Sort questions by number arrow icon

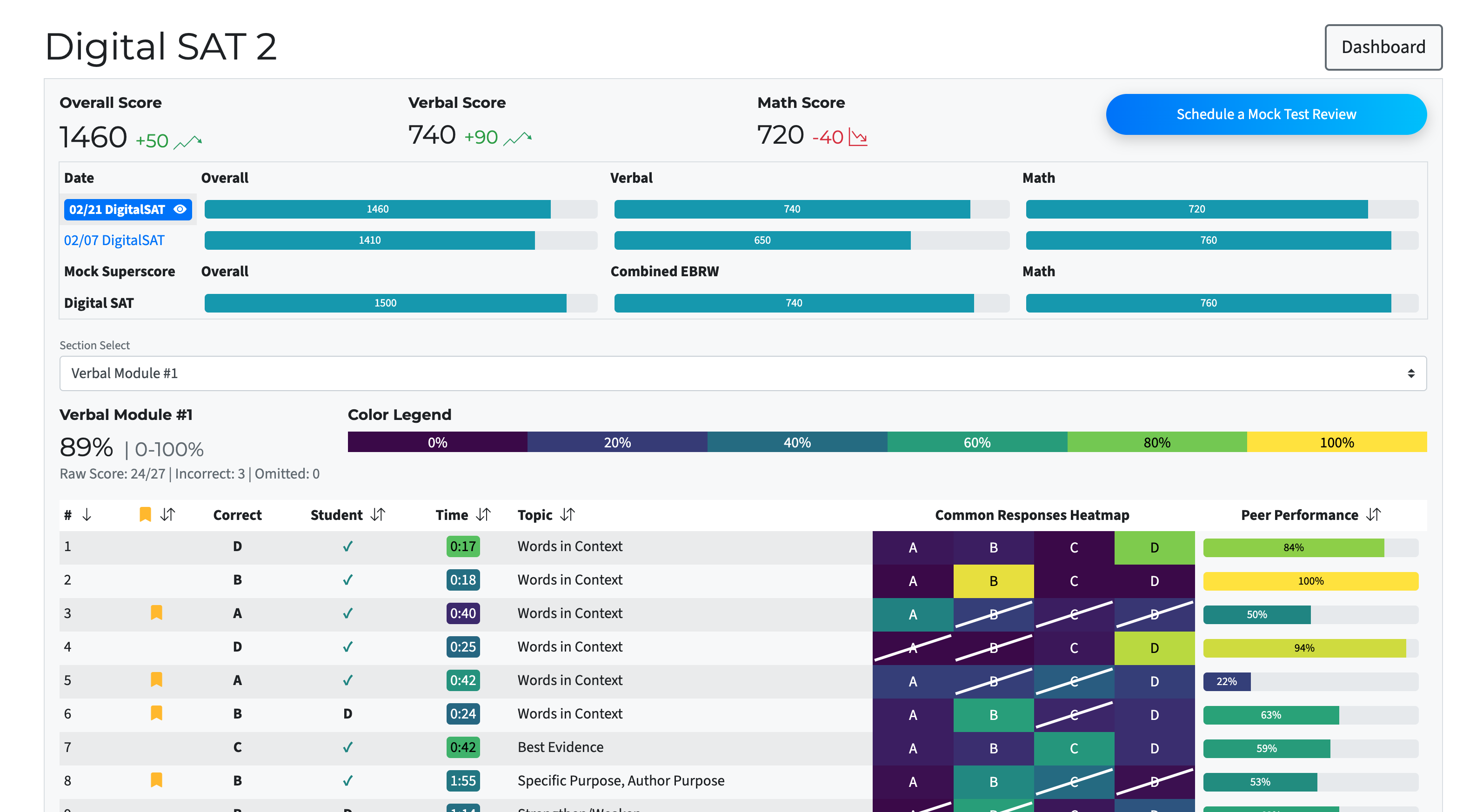87,514
